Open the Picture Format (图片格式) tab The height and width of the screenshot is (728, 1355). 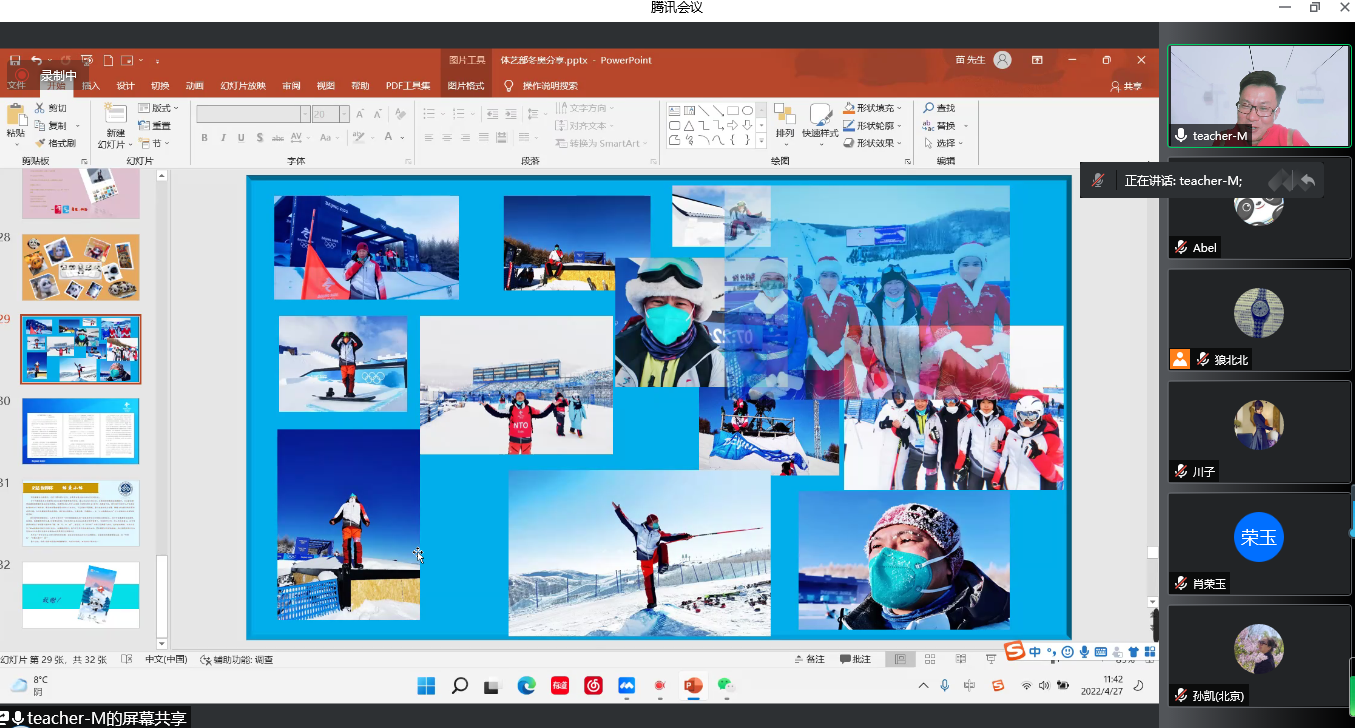(x=465, y=86)
